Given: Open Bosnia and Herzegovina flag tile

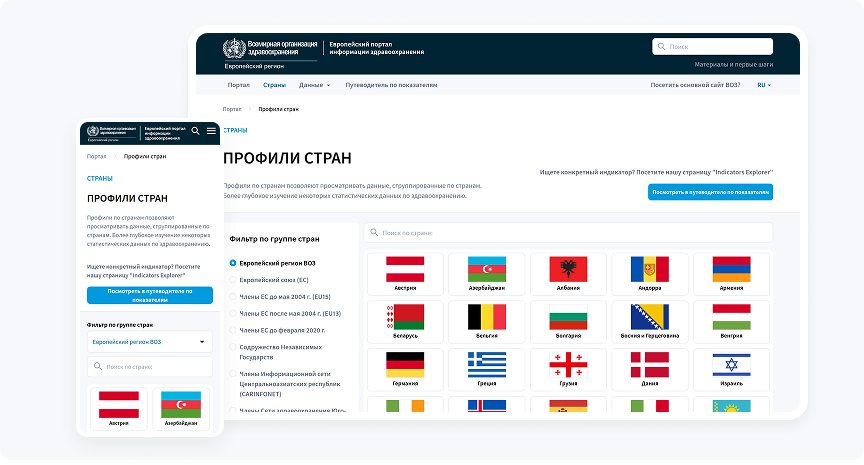Looking at the screenshot, I should click(x=650, y=321).
